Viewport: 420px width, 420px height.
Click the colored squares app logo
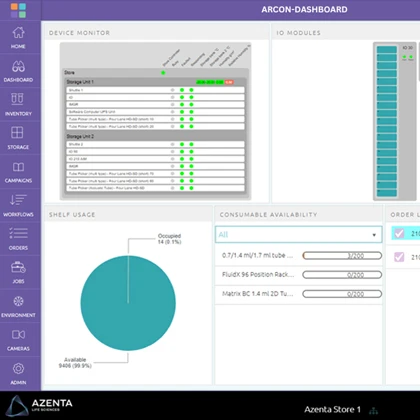(18, 10)
